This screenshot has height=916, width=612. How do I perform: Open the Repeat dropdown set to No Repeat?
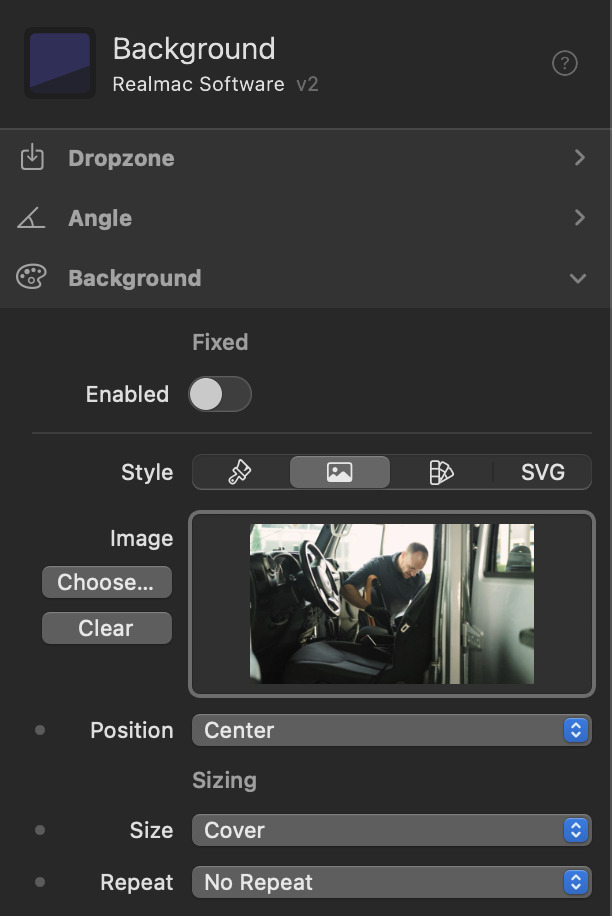[391, 882]
